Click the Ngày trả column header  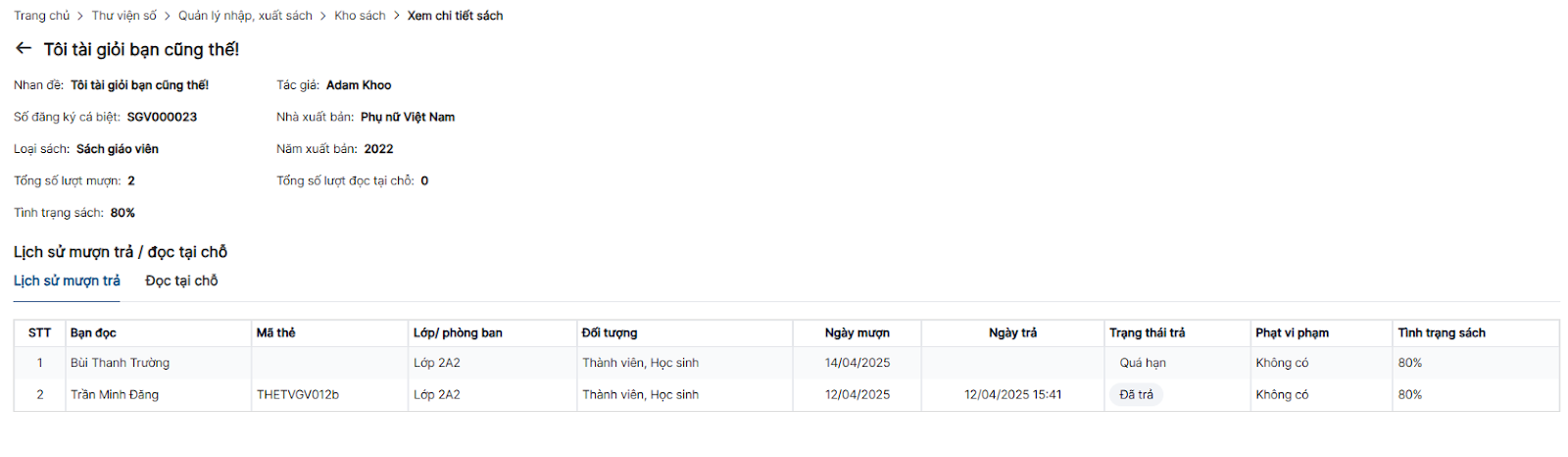tap(1012, 333)
